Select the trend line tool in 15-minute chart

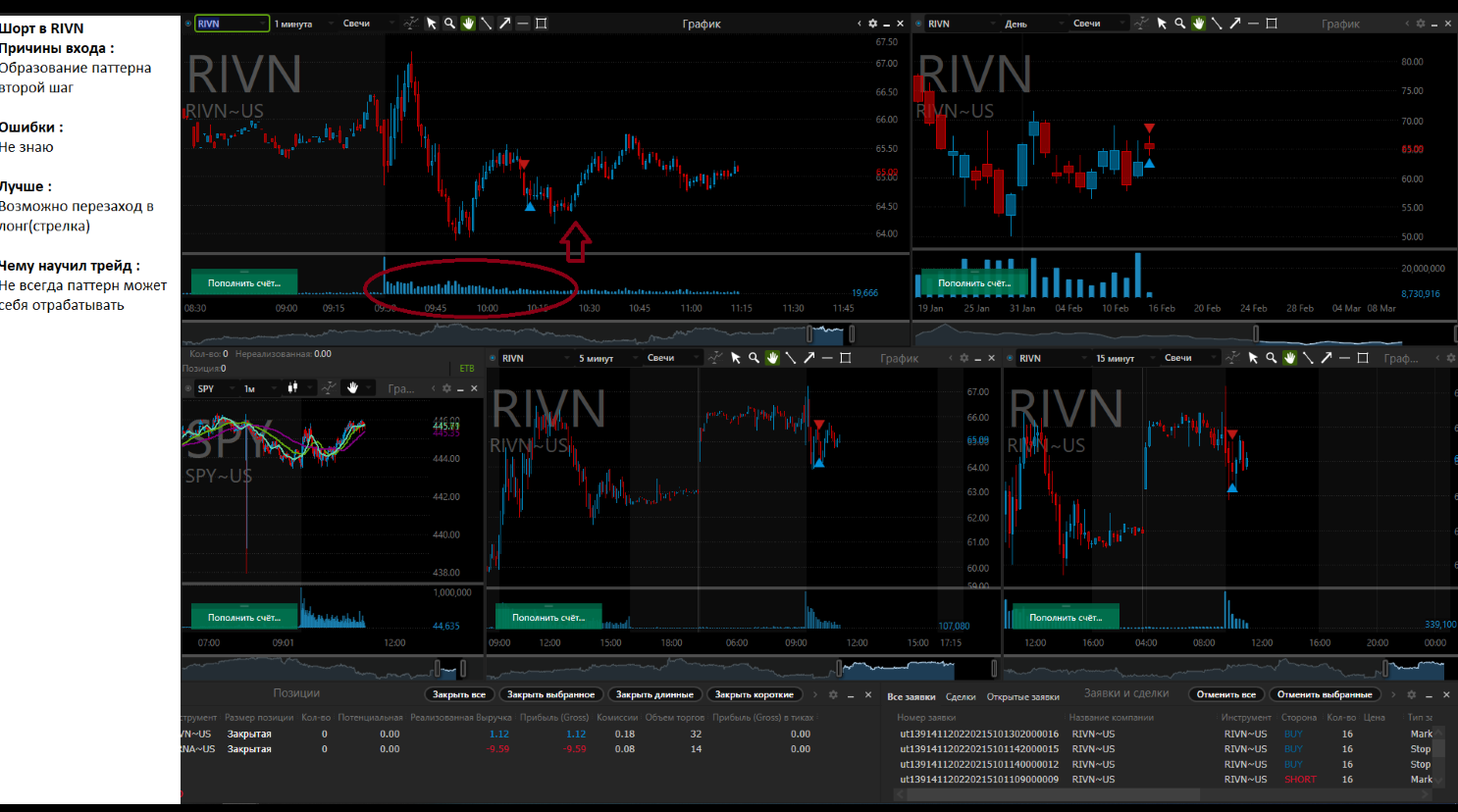tap(1308, 358)
